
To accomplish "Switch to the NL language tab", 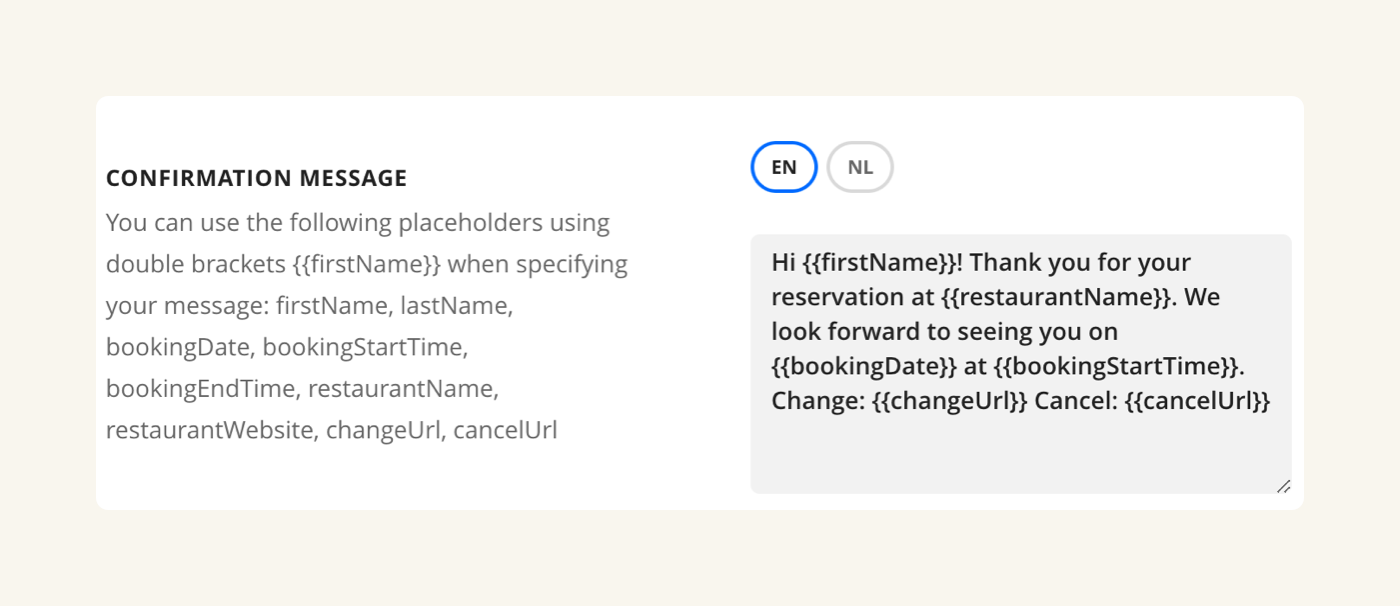I will pyautogui.click(x=860, y=167).
